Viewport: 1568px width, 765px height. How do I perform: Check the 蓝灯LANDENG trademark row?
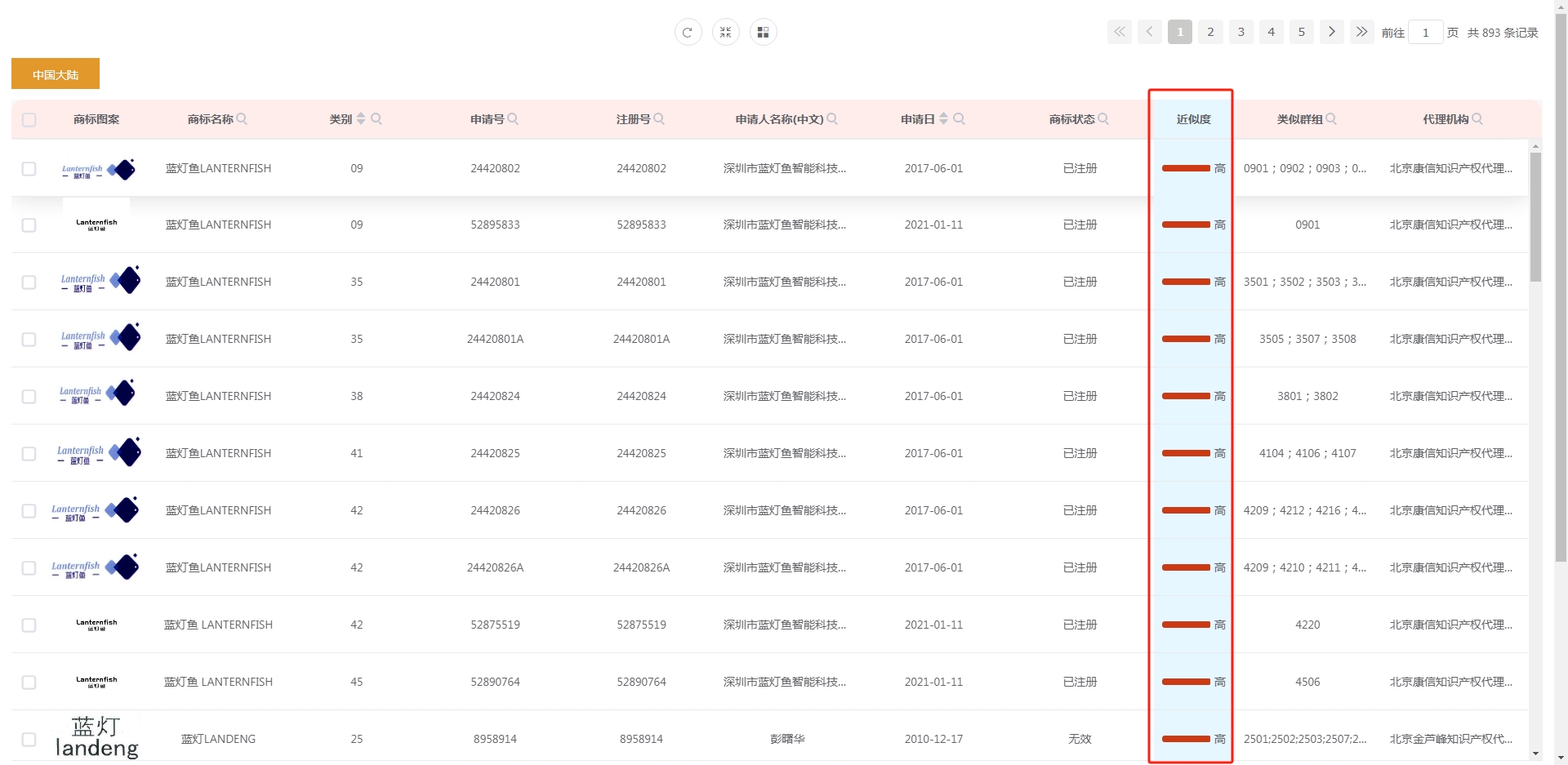(29, 739)
